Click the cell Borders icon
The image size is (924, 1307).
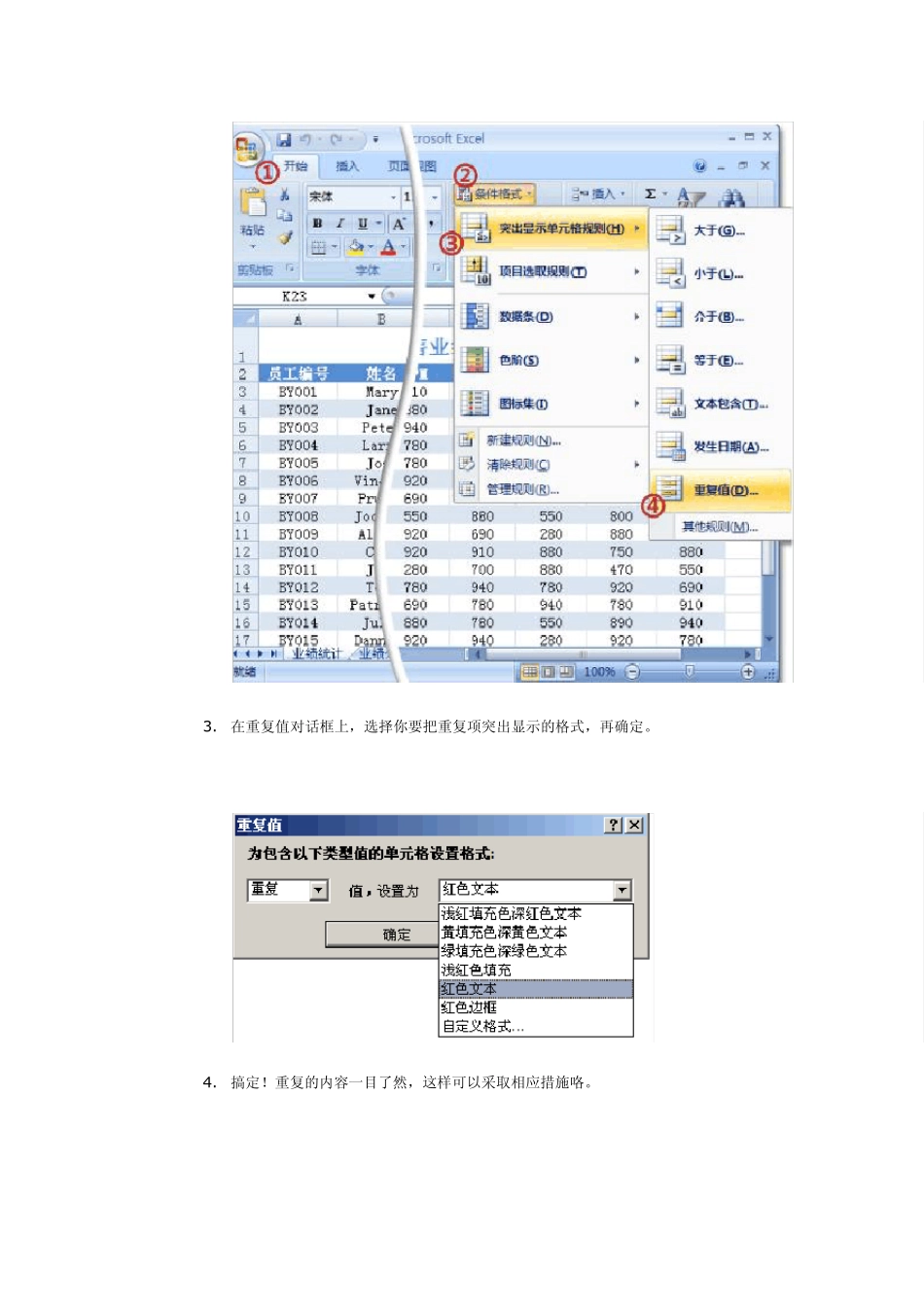[x=318, y=248]
